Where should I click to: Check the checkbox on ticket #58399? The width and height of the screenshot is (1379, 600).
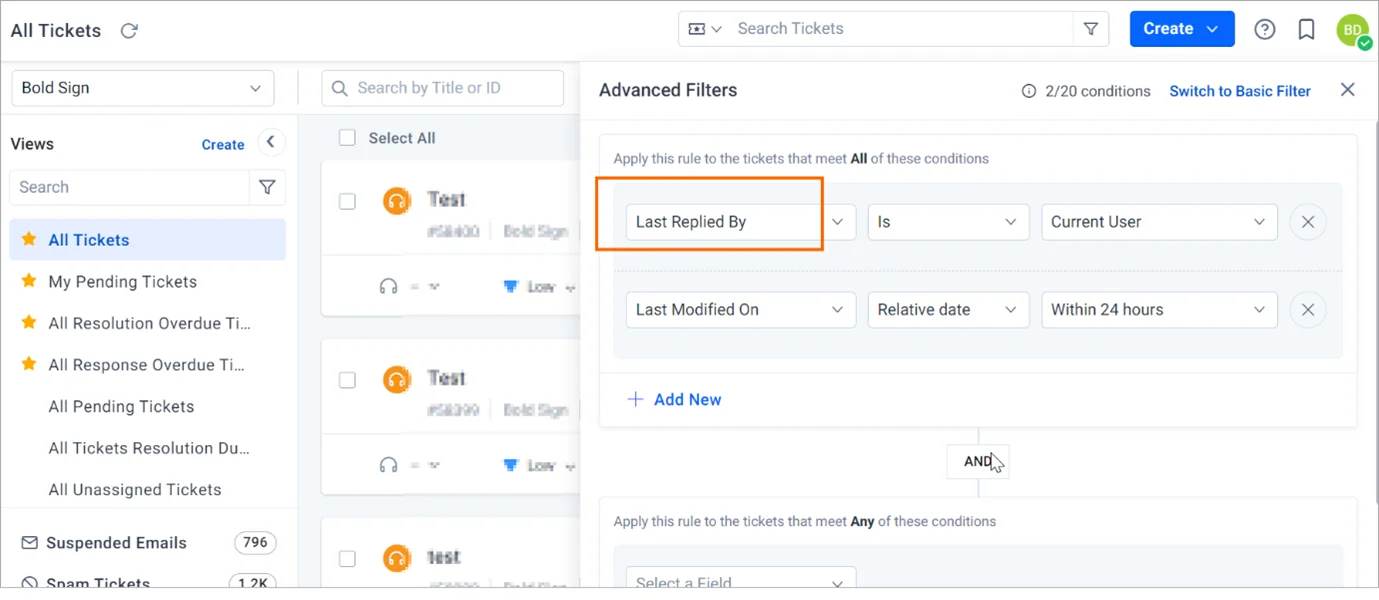[x=347, y=380]
